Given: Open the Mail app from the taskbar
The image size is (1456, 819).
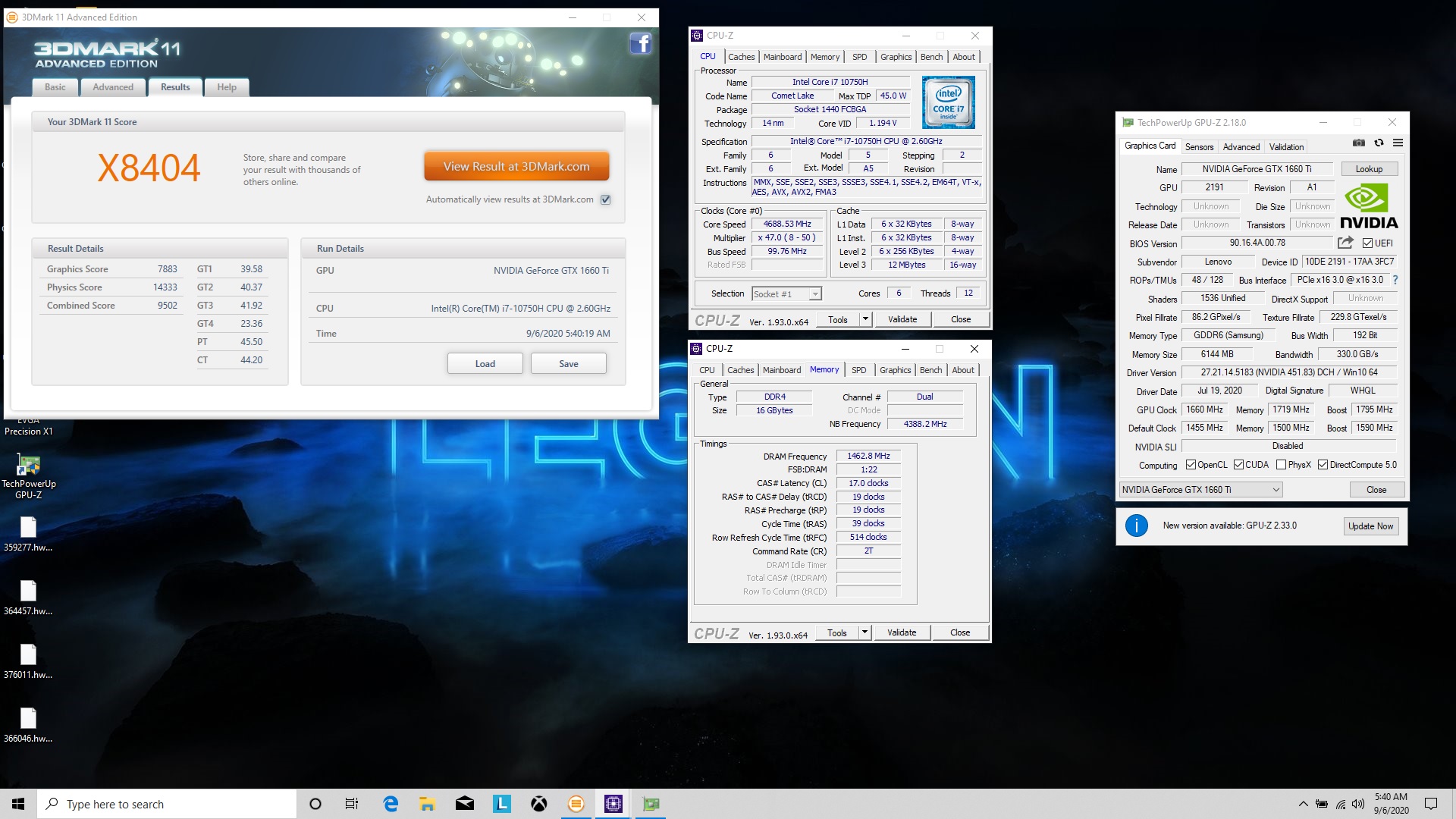Looking at the screenshot, I should point(465,804).
